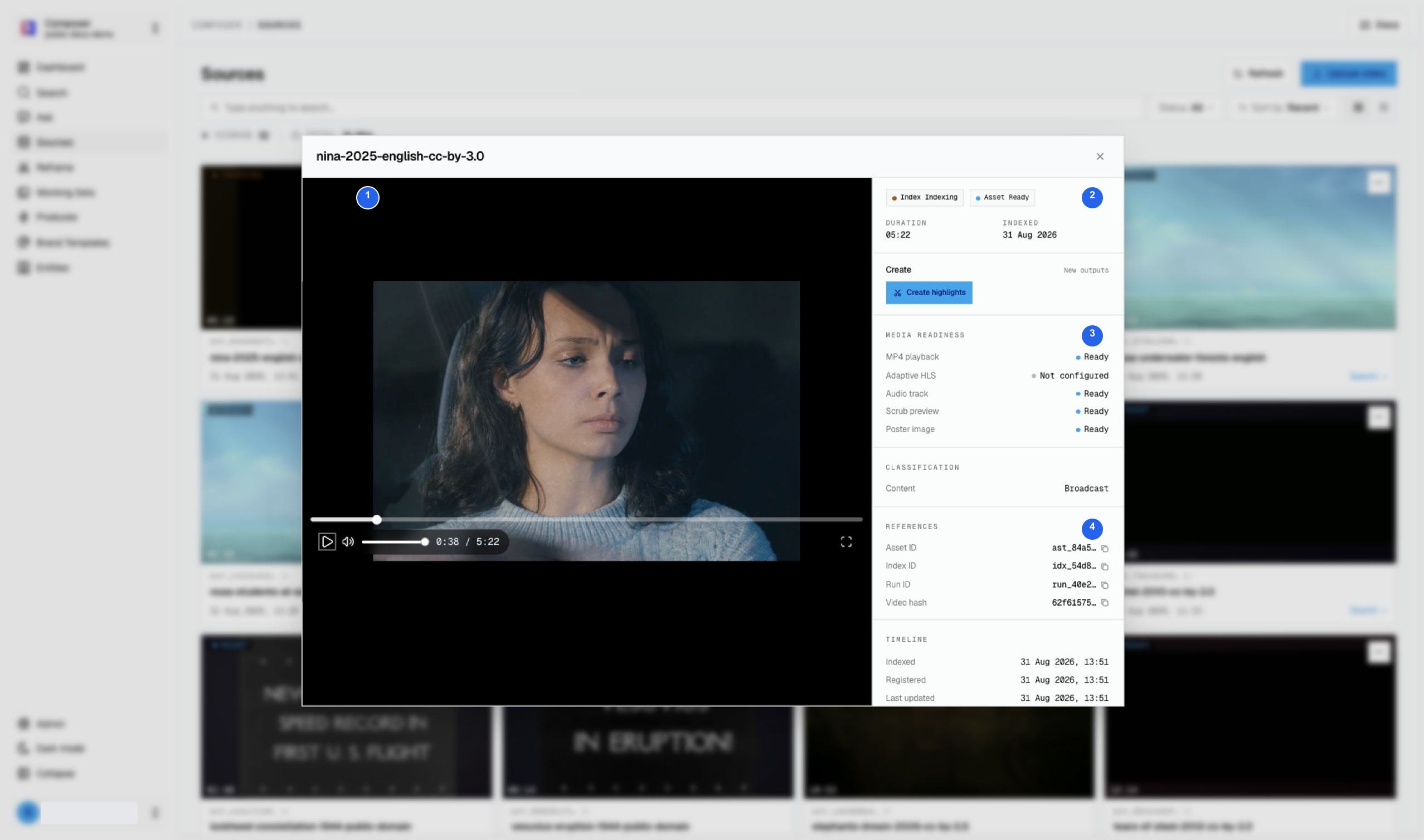Click the Create highlights button
1424x840 pixels.
coord(929,292)
